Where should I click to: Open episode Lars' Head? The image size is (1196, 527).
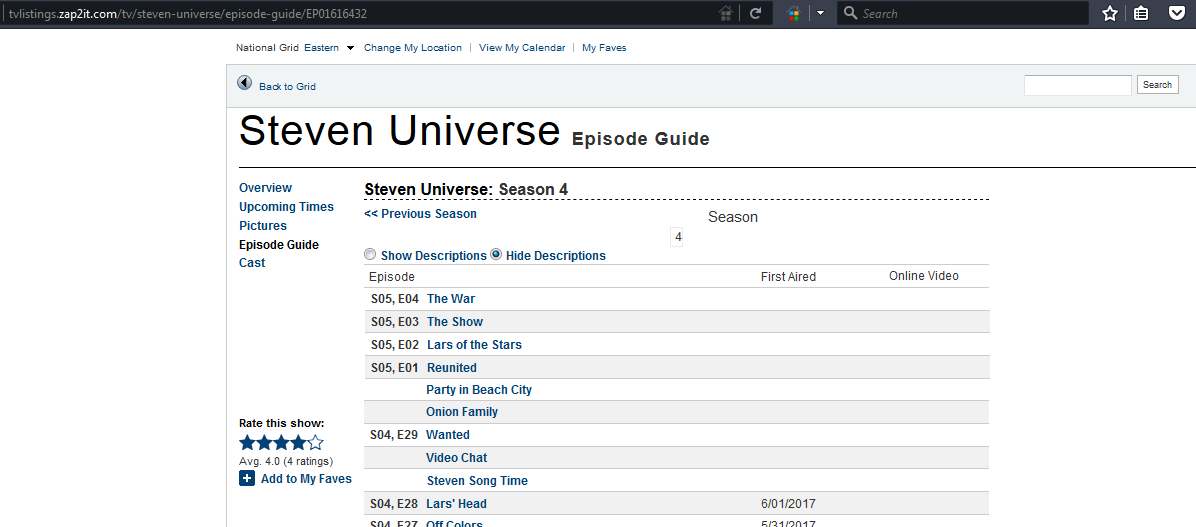[x=457, y=503]
